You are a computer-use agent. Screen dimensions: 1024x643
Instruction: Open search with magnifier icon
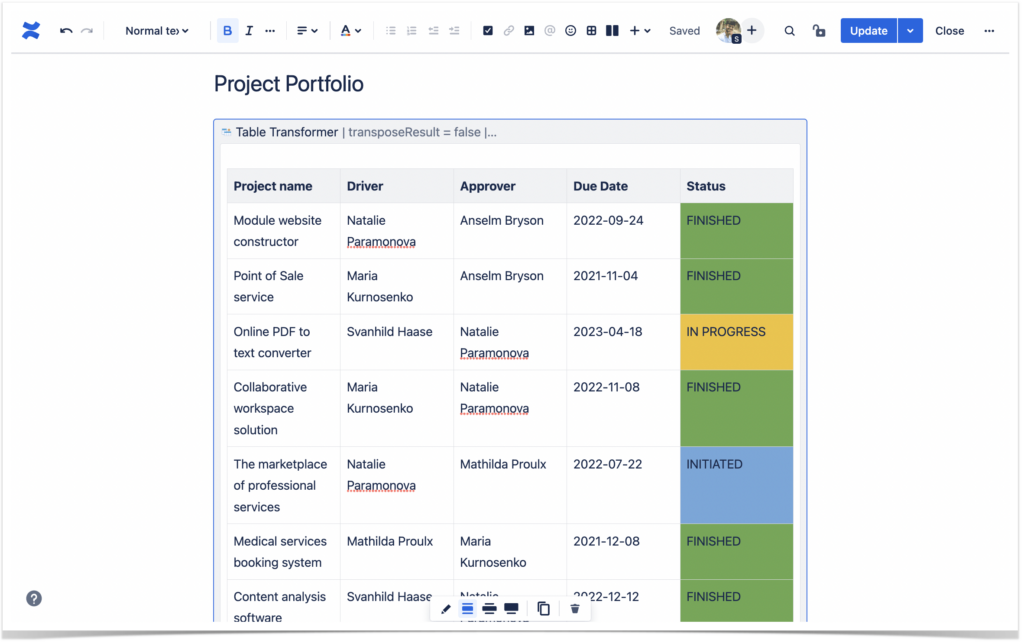pos(789,30)
